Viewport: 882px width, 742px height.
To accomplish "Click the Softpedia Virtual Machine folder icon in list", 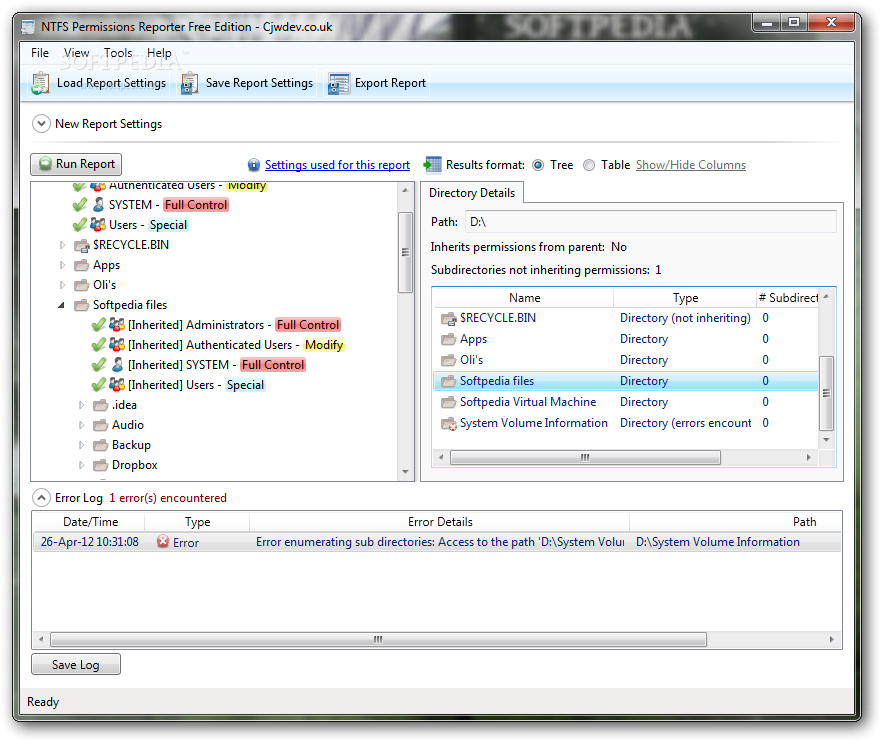I will point(448,402).
